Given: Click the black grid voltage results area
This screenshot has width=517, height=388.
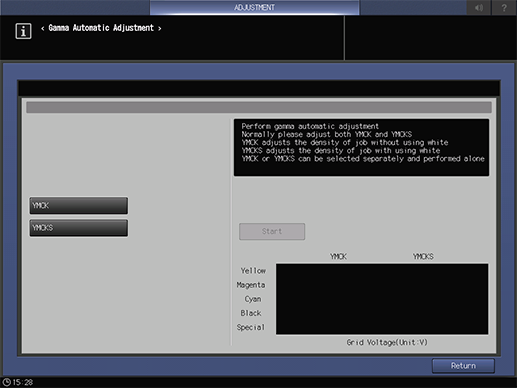Looking at the screenshot, I should point(382,299).
